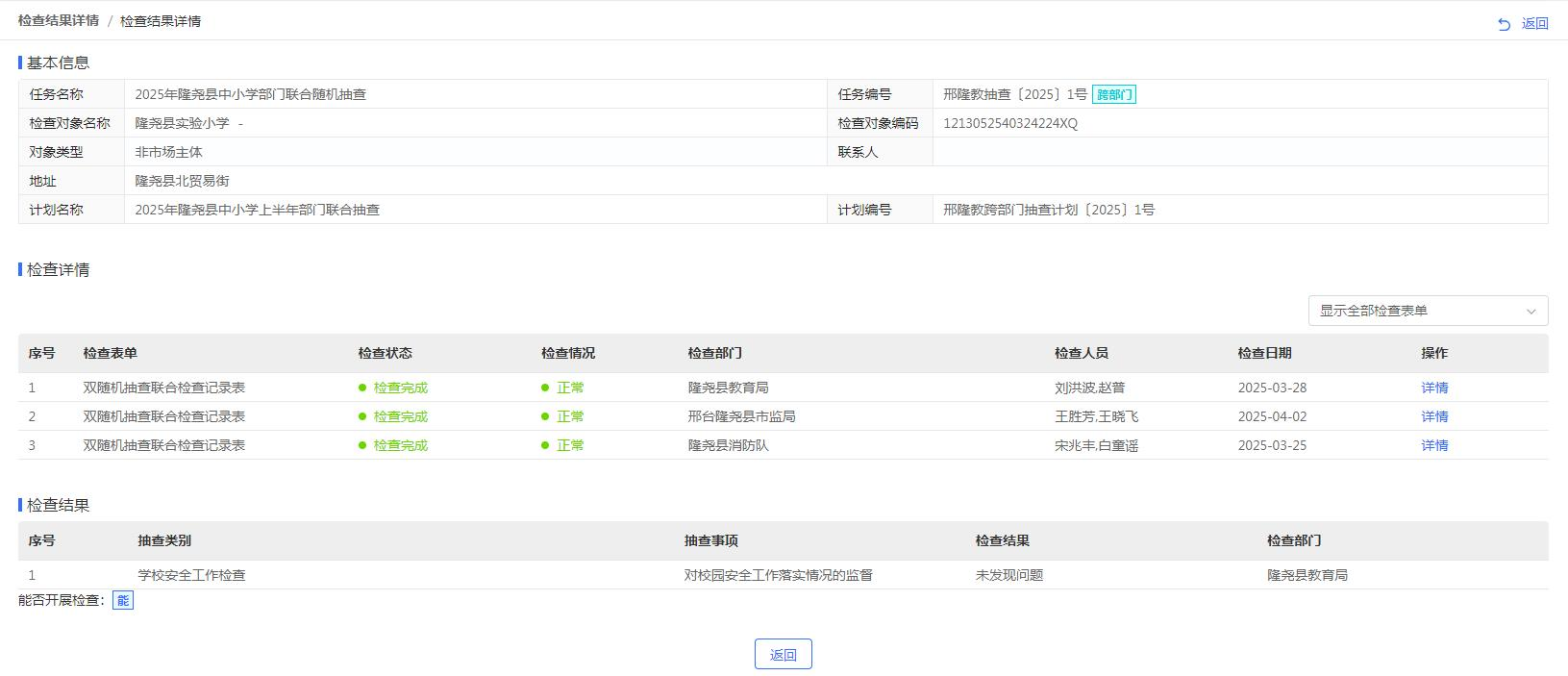
Task: Click the 检查部门 header in 检查详情 table
Action: coord(714,353)
